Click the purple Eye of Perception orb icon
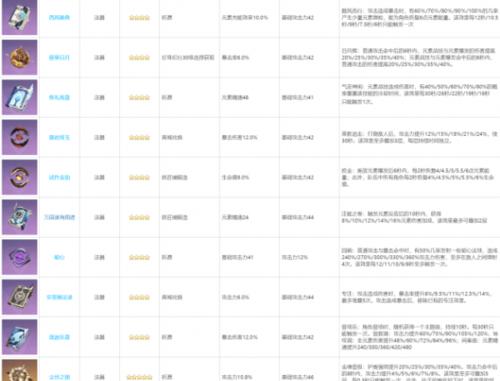Image resolution: width=500 pixels, height=381 pixels. (19, 257)
